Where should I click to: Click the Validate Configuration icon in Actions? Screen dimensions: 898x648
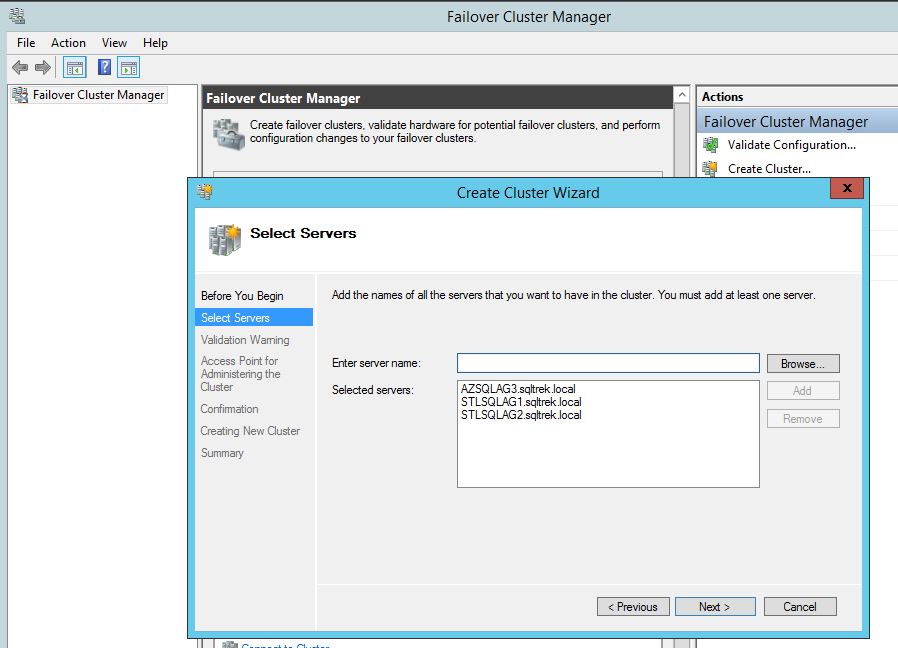(711, 145)
